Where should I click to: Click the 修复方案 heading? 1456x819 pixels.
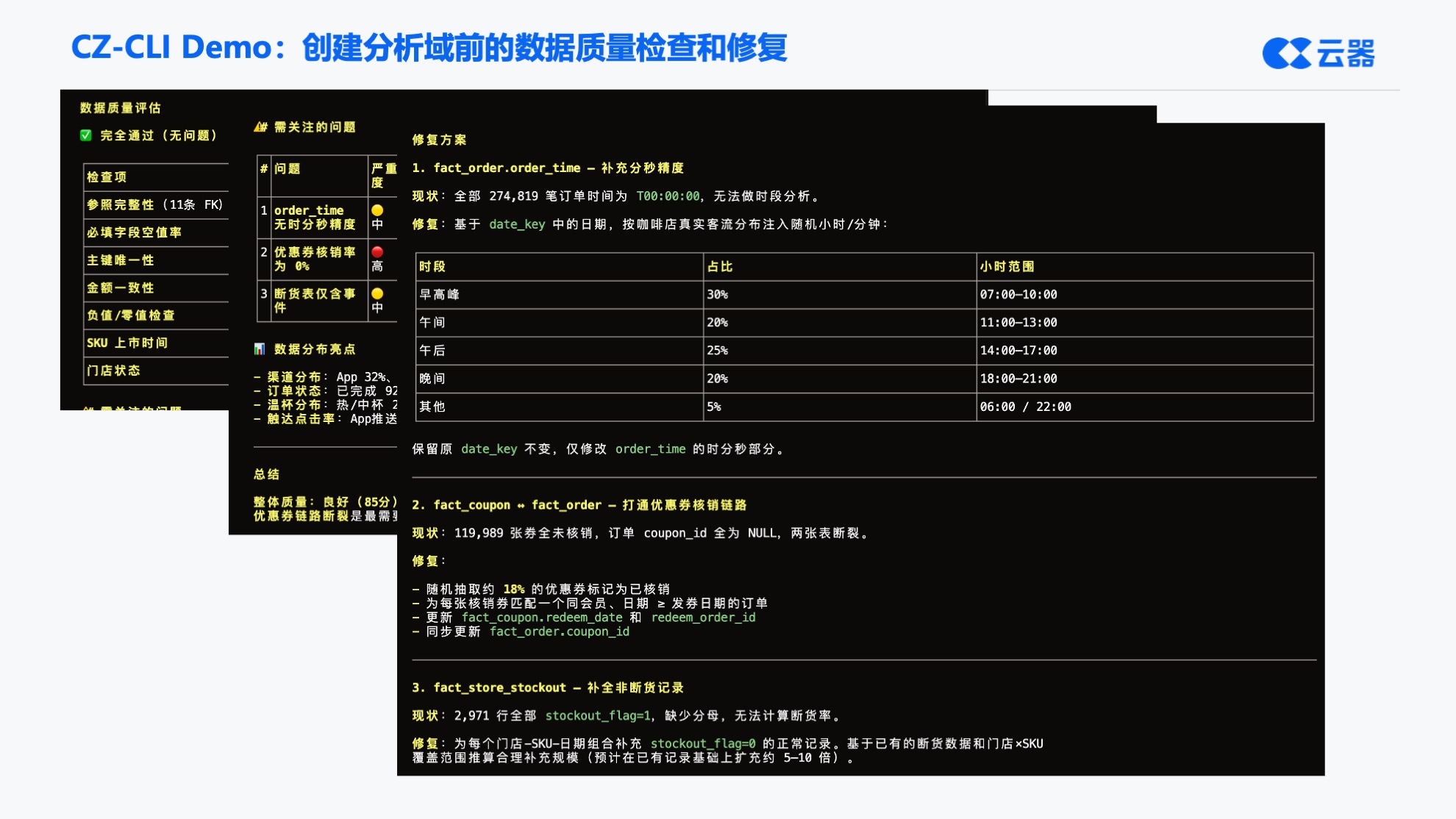tap(440, 140)
